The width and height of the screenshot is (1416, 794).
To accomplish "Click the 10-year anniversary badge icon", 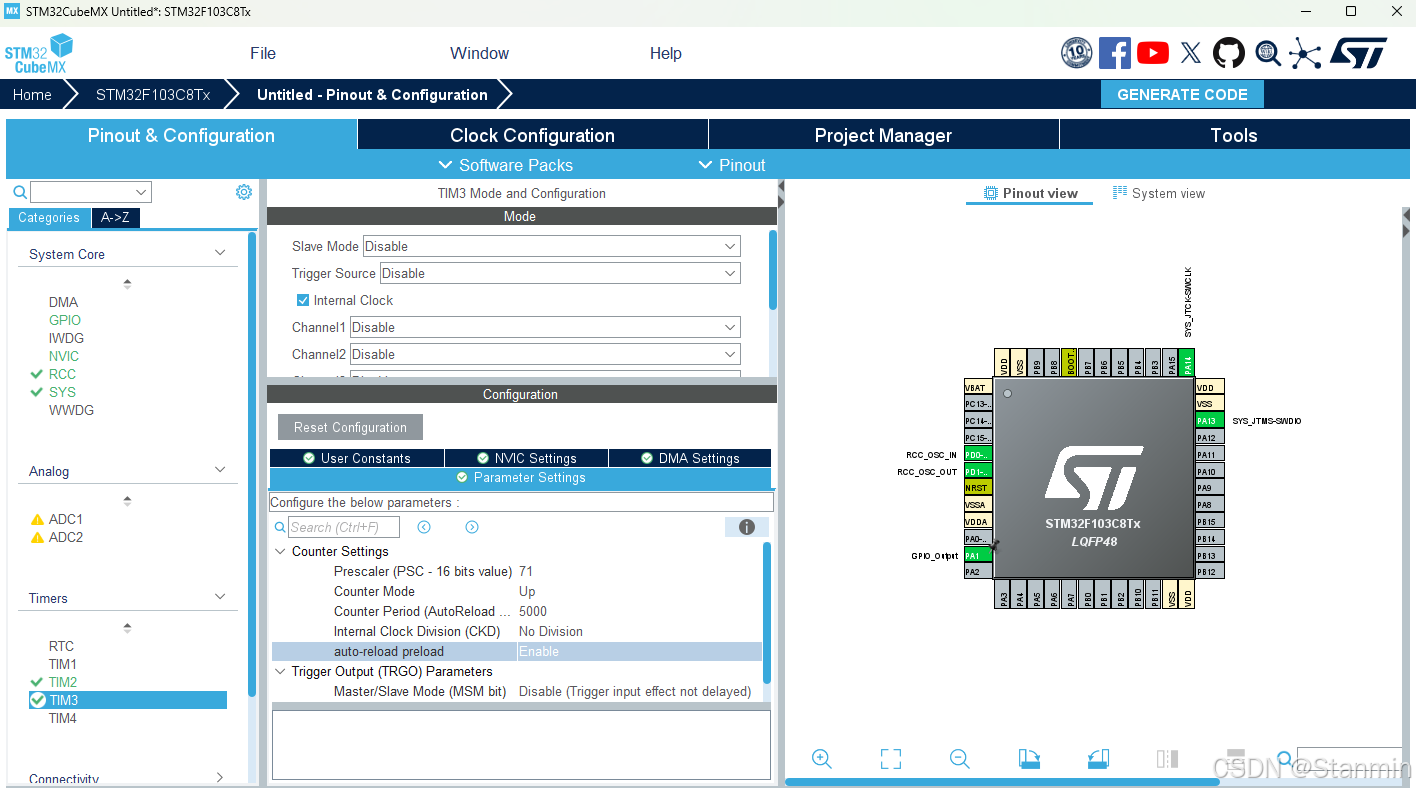I will 1076,53.
